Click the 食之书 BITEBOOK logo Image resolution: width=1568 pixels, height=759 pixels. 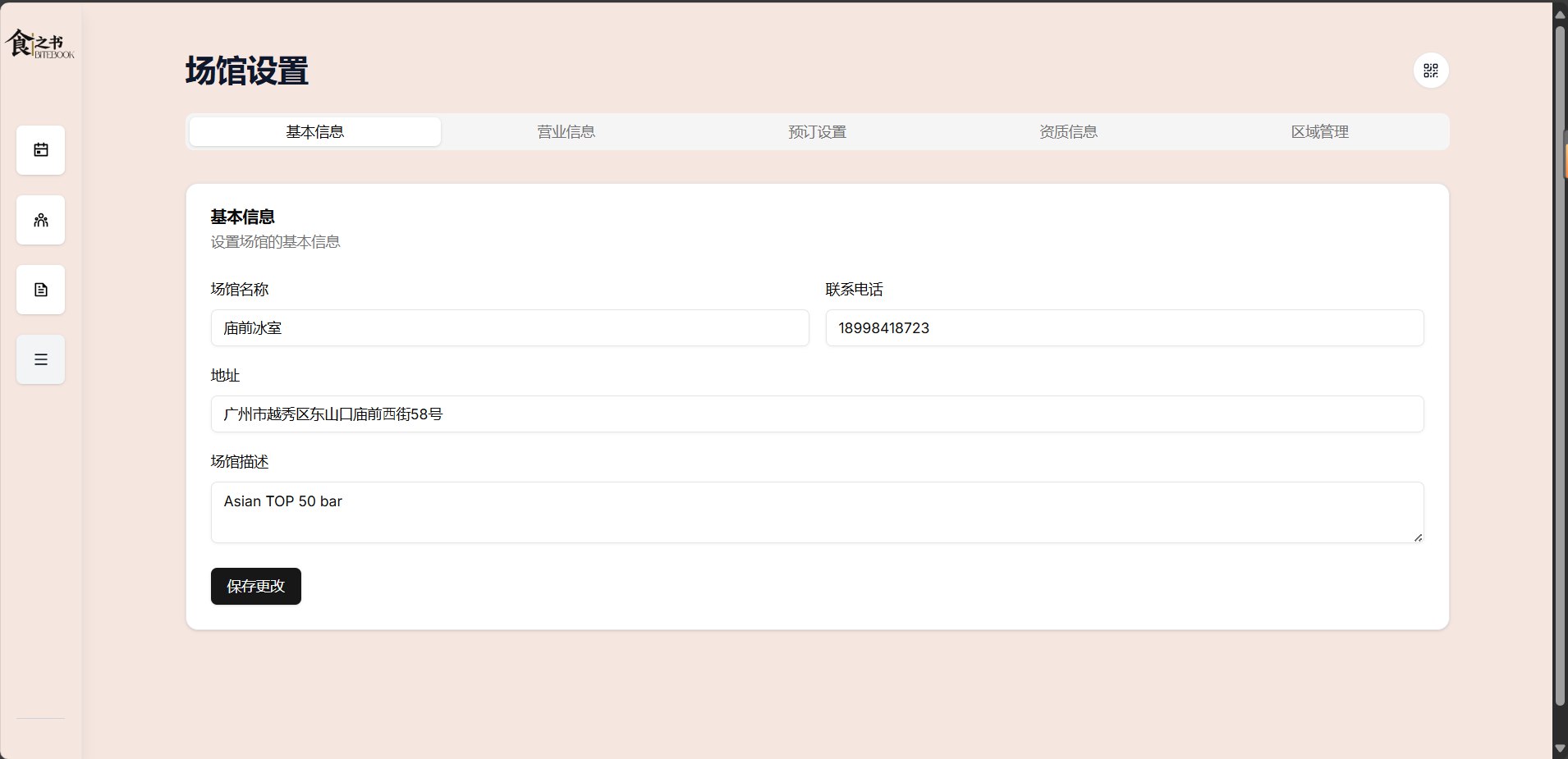pos(39,44)
